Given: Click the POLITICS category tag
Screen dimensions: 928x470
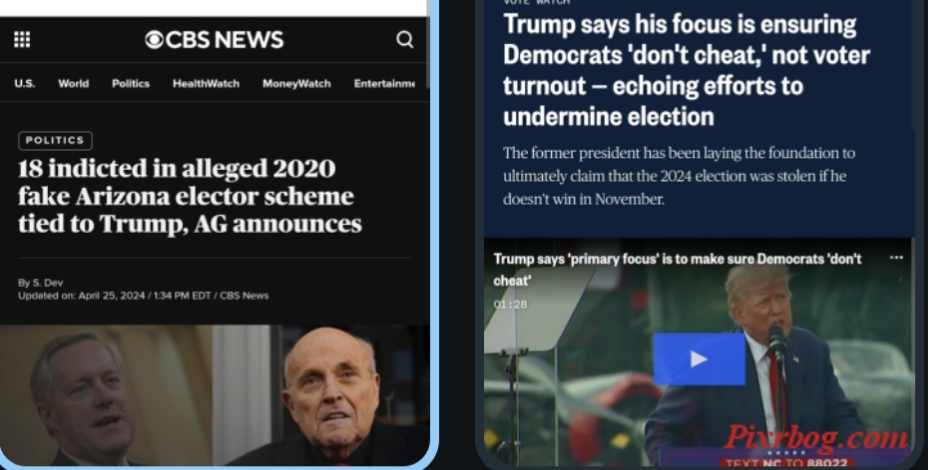Looking at the screenshot, I should [55, 140].
